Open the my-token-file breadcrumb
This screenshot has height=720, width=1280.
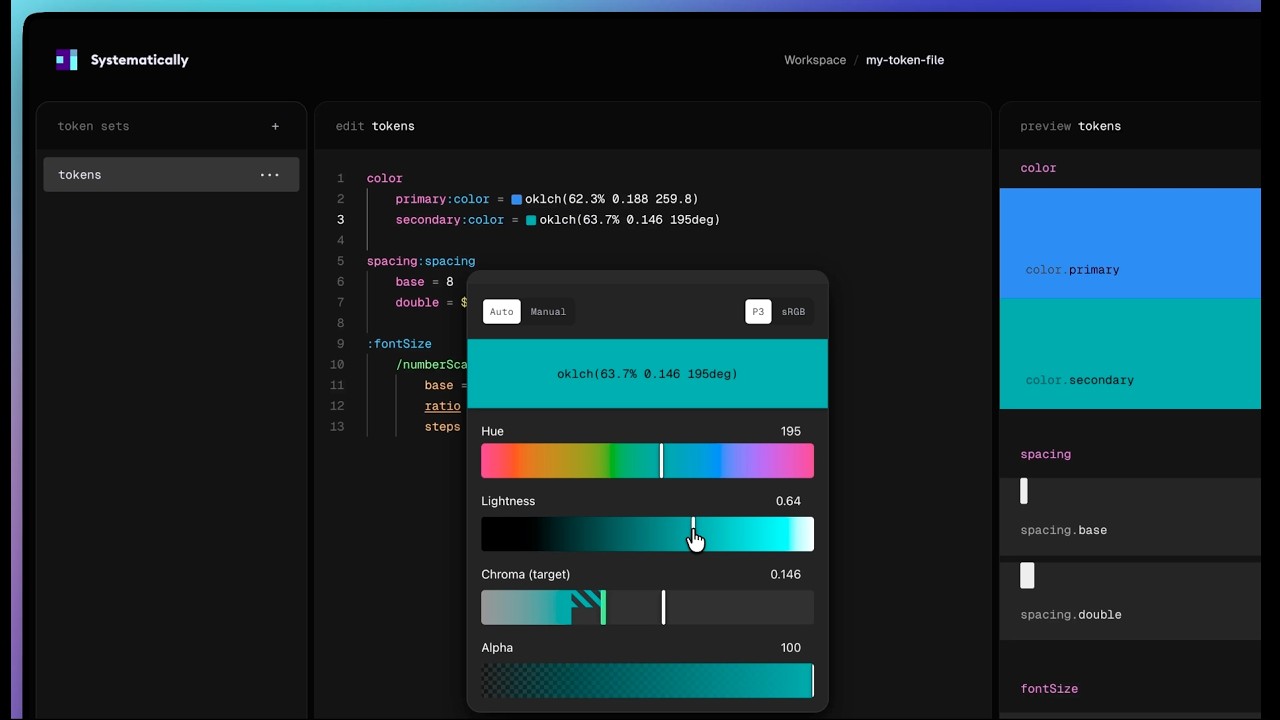pyautogui.click(x=905, y=60)
